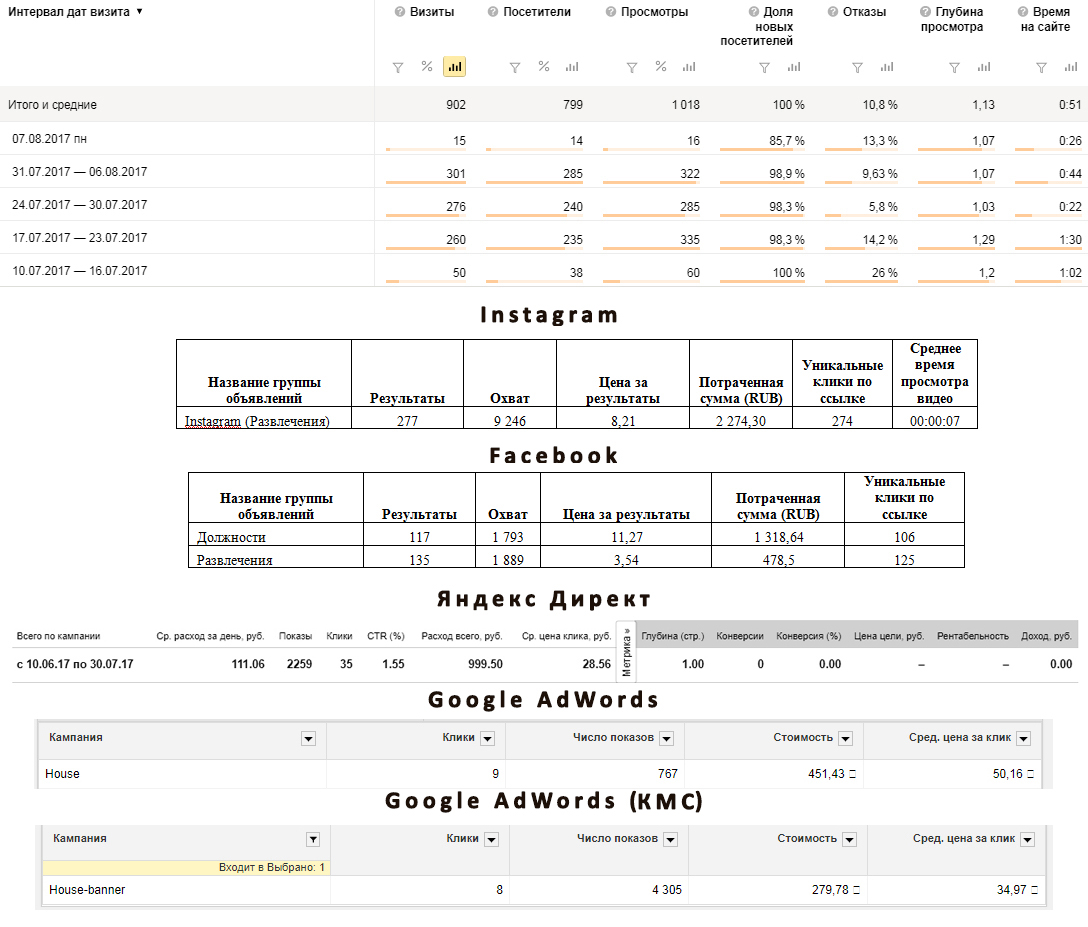The height and width of the screenshot is (927, 1088).
Task: Open Кампания column dropdown in Google AdWords table
Action: pyautogui.click(x=309, y=739)
